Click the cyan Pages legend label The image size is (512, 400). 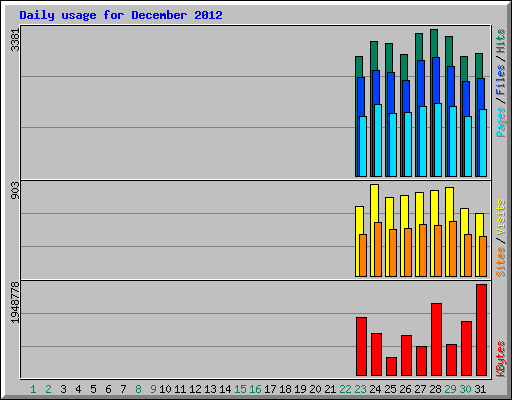pos(501,122)
